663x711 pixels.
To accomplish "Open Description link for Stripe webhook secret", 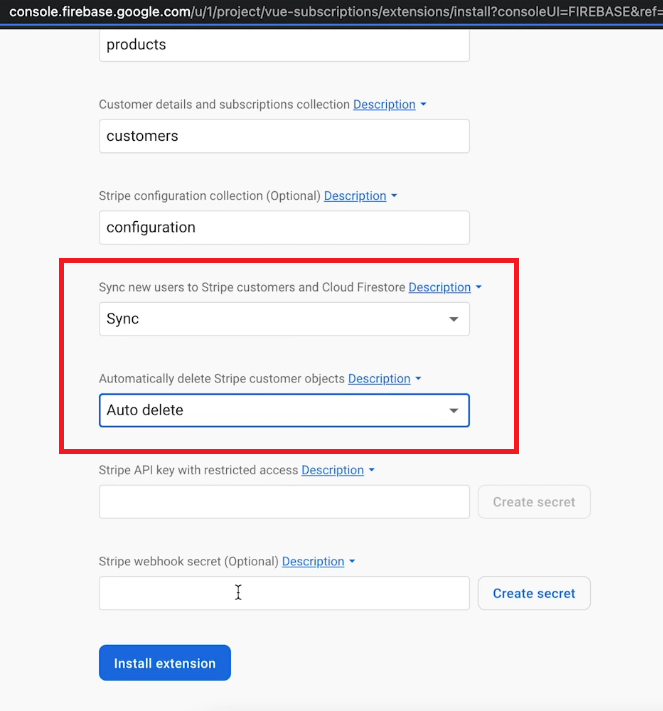I will point(313,561).
